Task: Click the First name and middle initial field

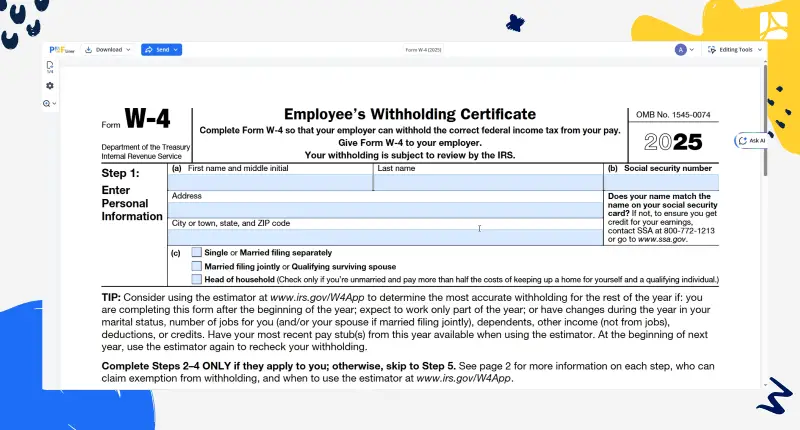Action: pos(270,182)
